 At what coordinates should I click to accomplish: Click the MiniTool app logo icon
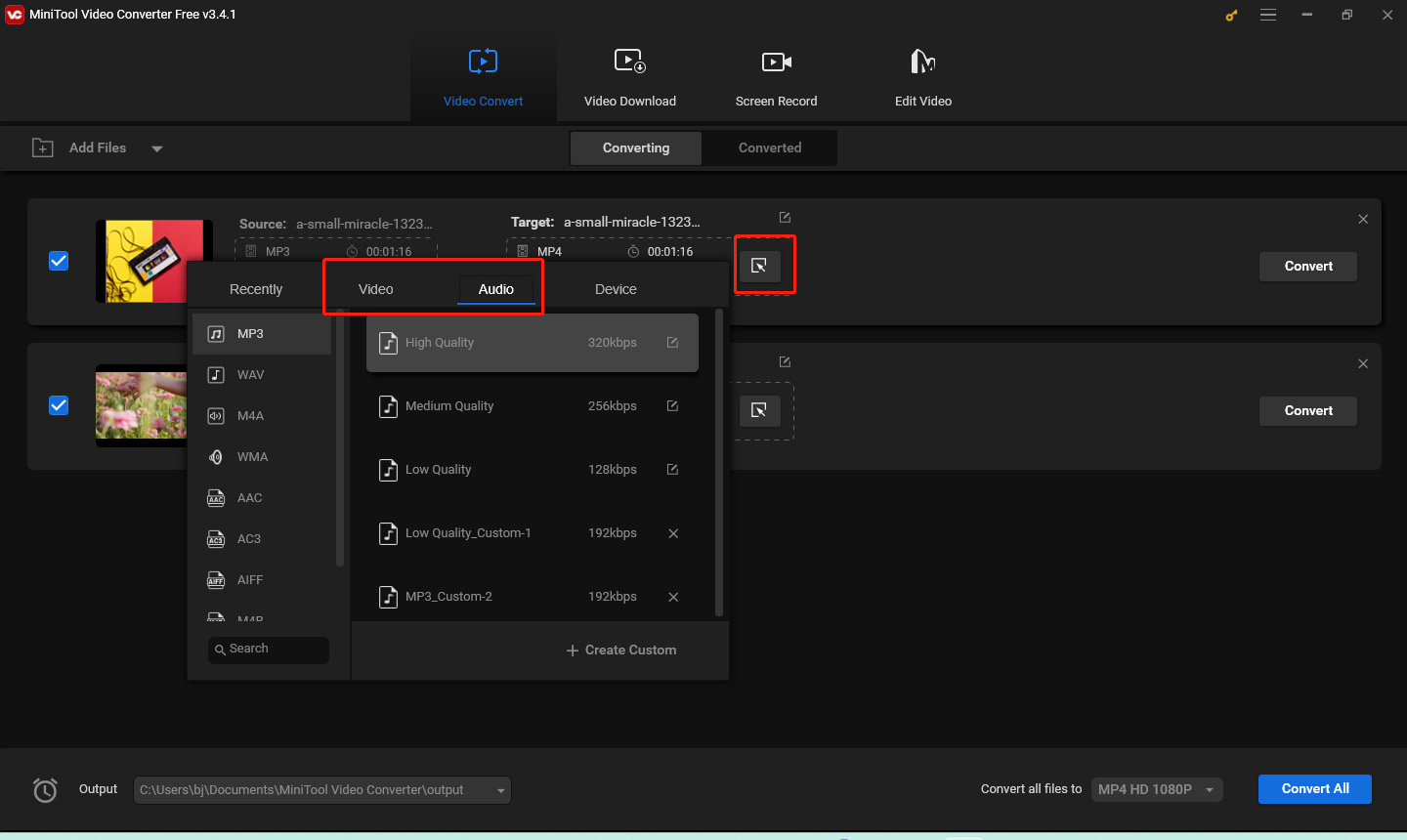coord(15,15)
